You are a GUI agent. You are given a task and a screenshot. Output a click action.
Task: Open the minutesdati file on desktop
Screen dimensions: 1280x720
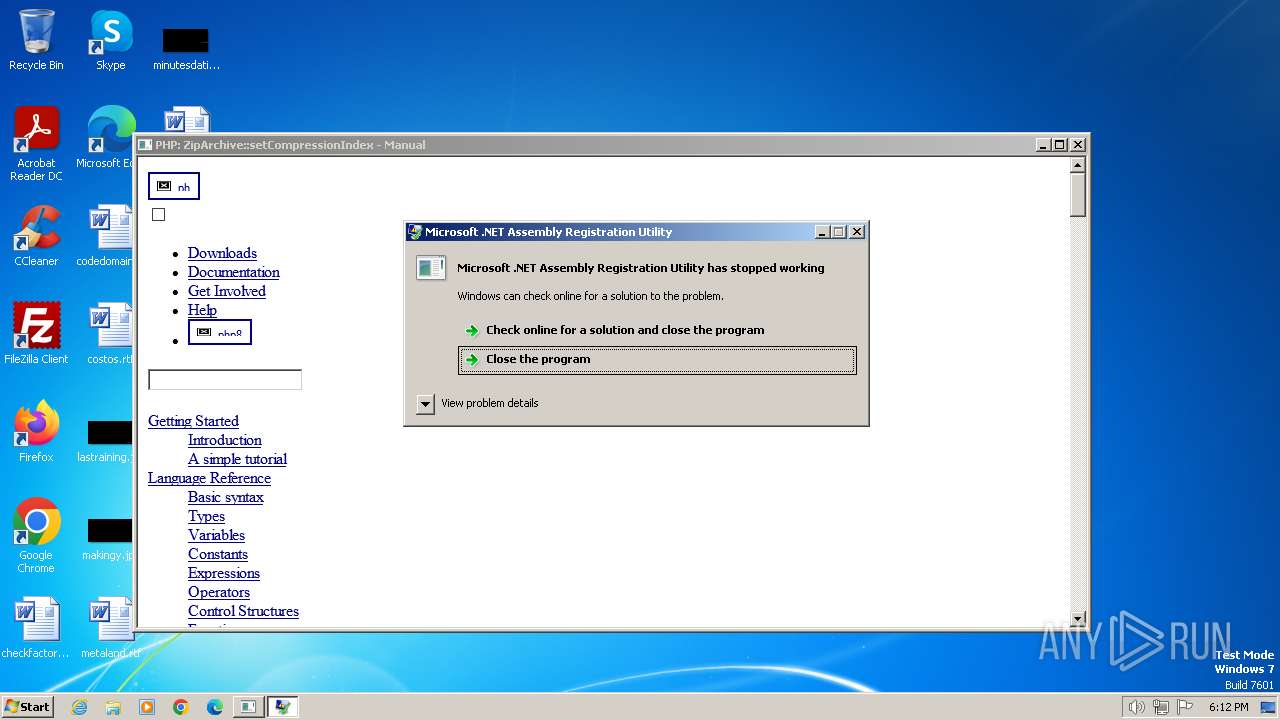coord(186,48)
